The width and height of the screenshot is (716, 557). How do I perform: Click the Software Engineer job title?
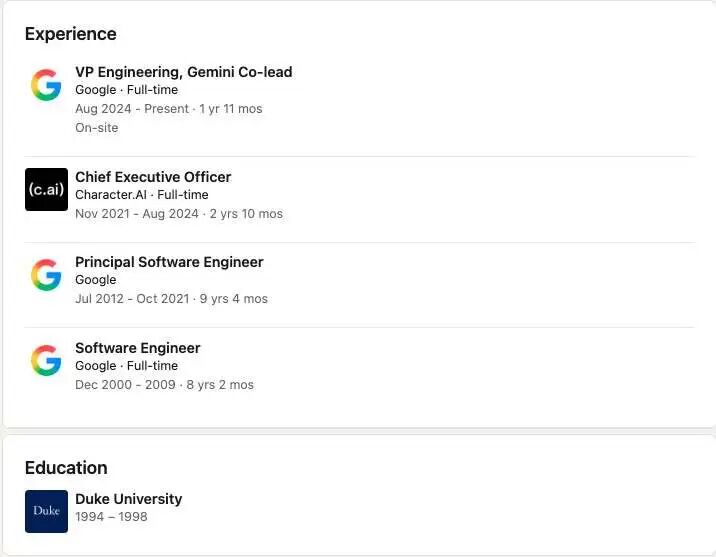coord(137,348)
